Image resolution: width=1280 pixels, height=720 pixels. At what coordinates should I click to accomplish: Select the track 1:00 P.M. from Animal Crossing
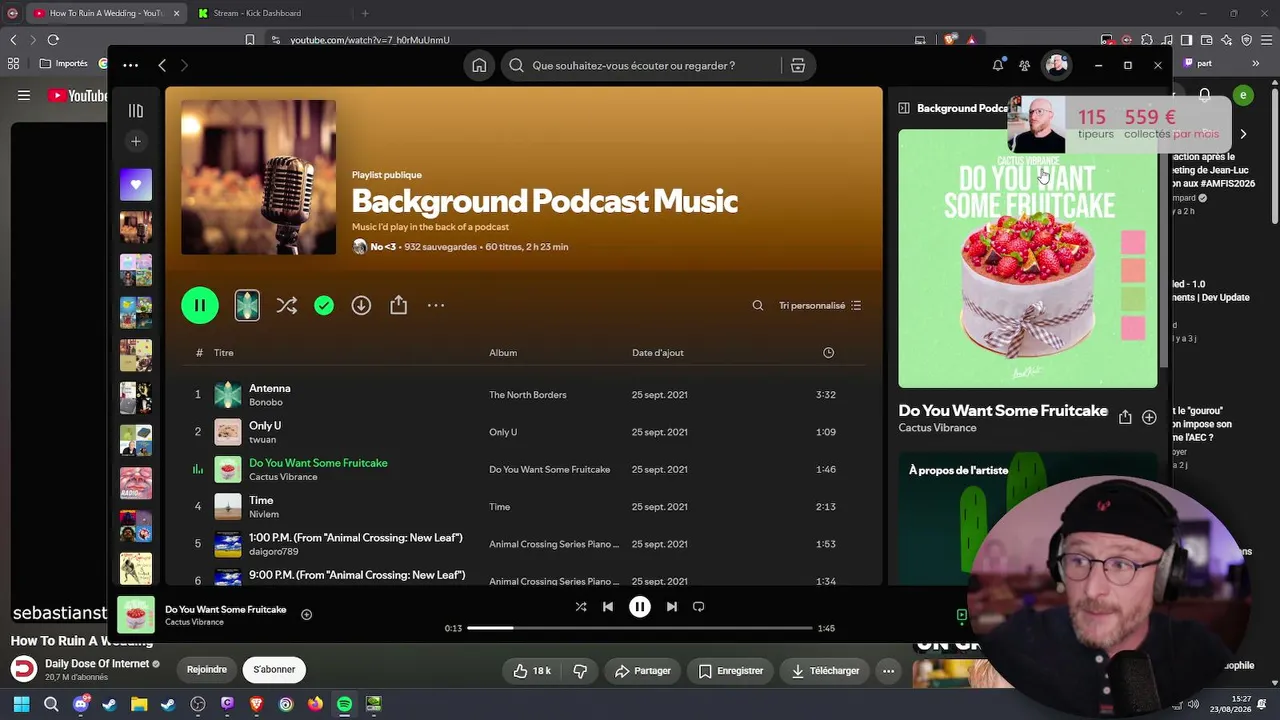tap(523, 544)
